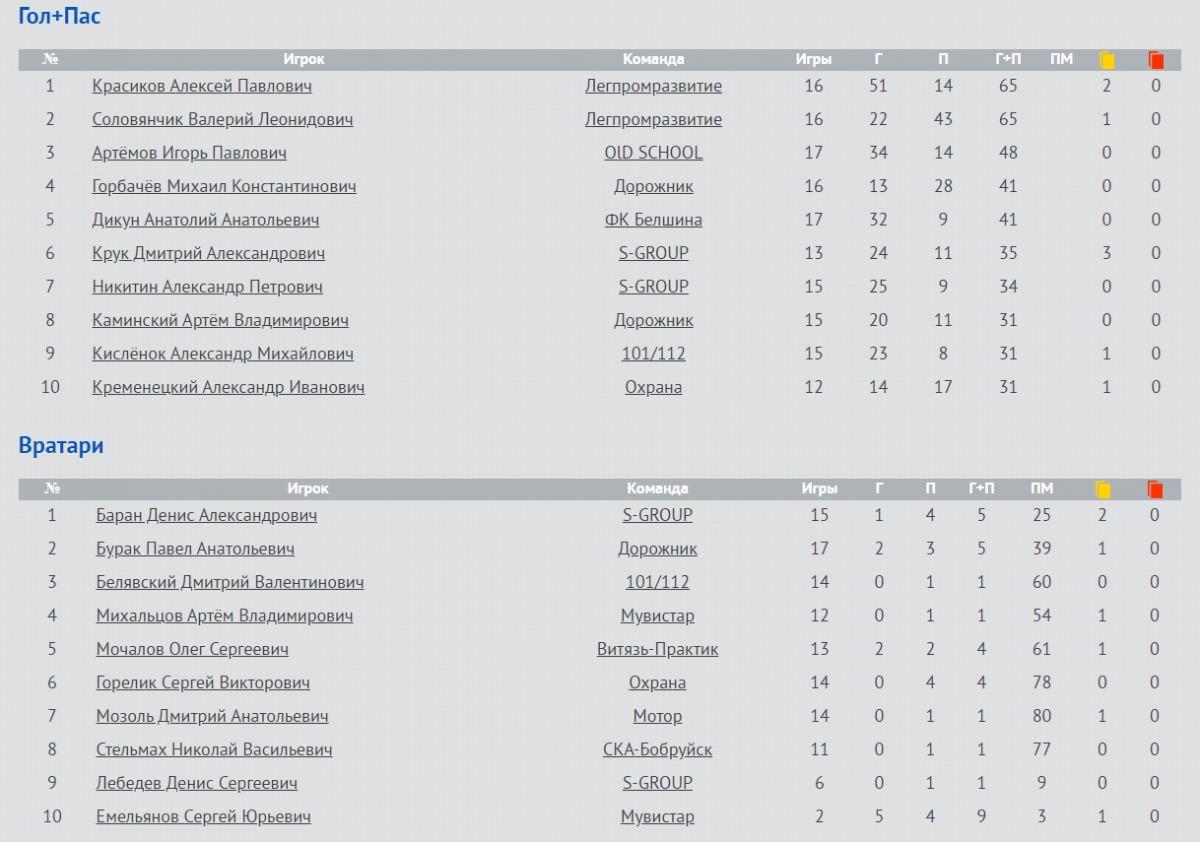
Task: Open player Красиков Алексей Павлович
Action: coord(202,86)
